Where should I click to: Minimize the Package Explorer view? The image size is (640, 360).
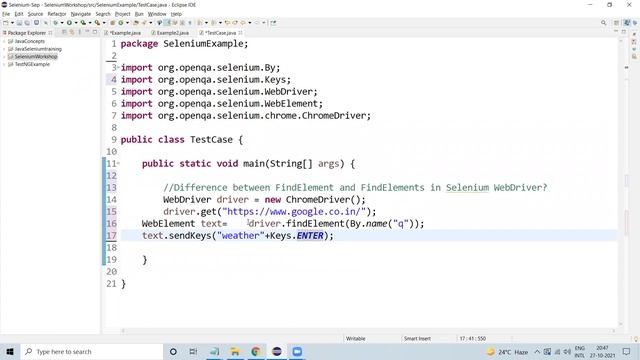coord(87,32)
